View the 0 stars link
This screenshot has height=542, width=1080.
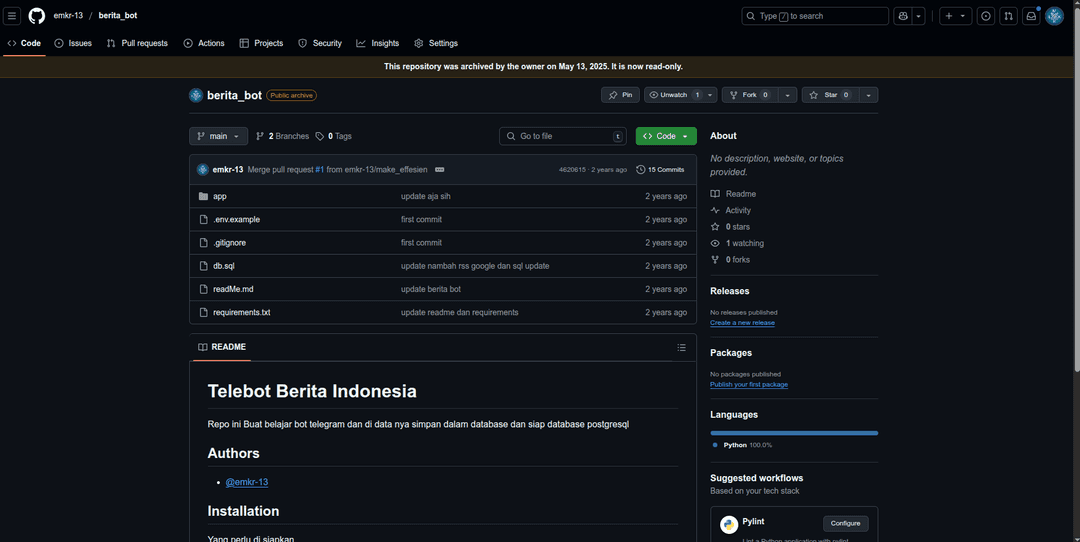(730, 227)
